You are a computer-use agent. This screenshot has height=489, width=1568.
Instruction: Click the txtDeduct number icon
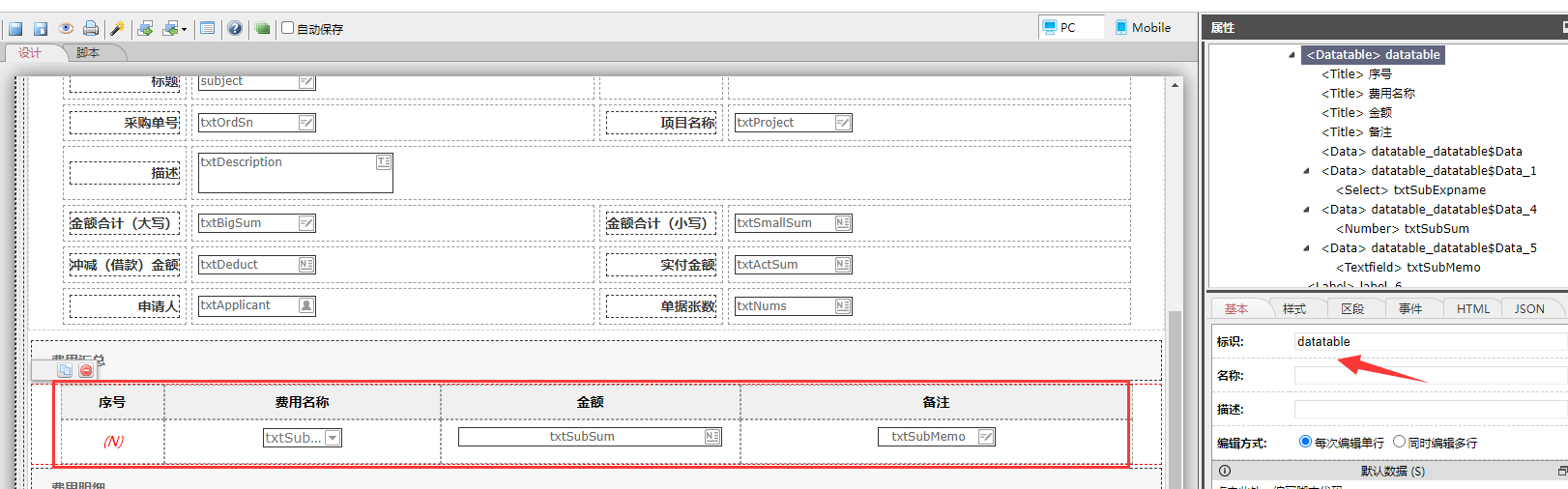point(306,265)
